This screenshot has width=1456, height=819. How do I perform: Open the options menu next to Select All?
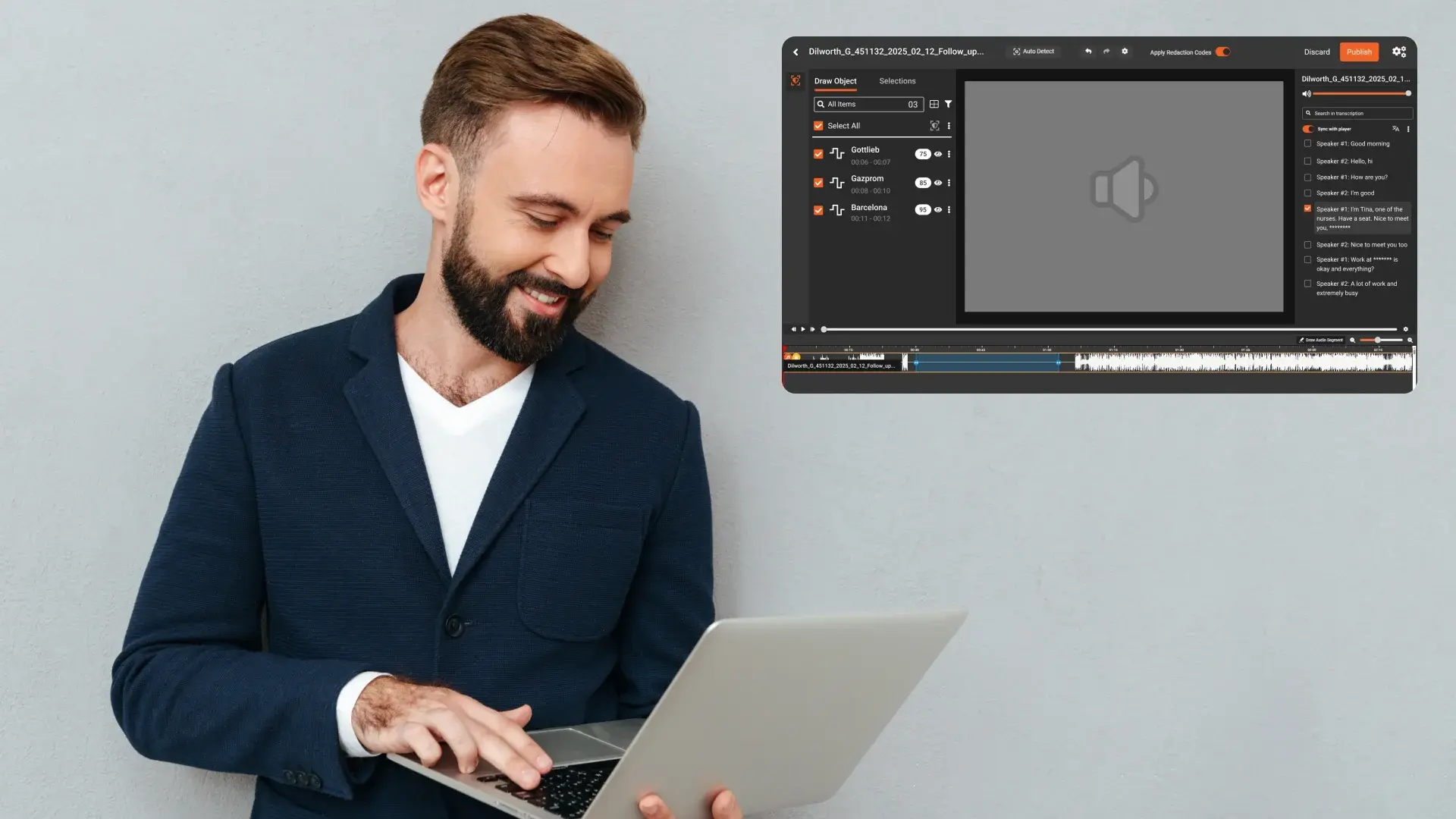pos(949,125)
